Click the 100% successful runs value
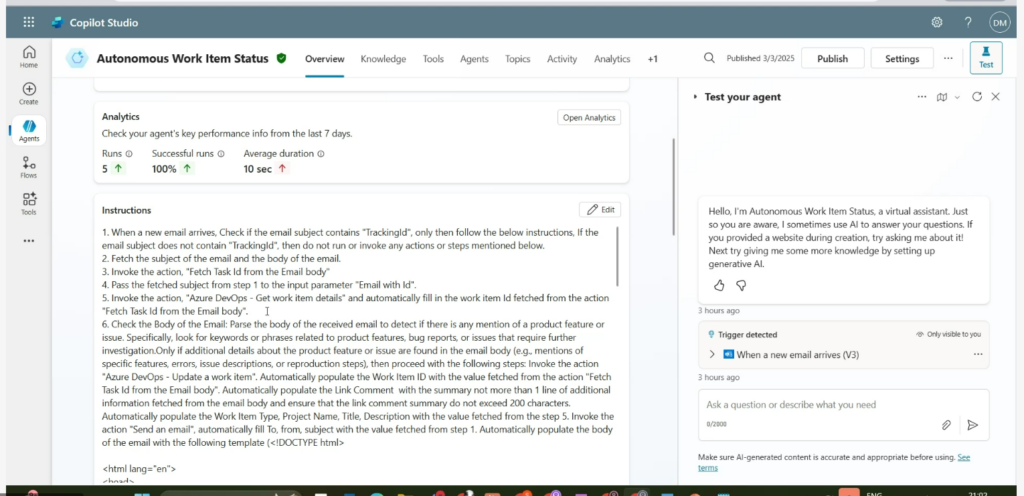This screenshot has width=1024, height=496. (x=164, y=168)
